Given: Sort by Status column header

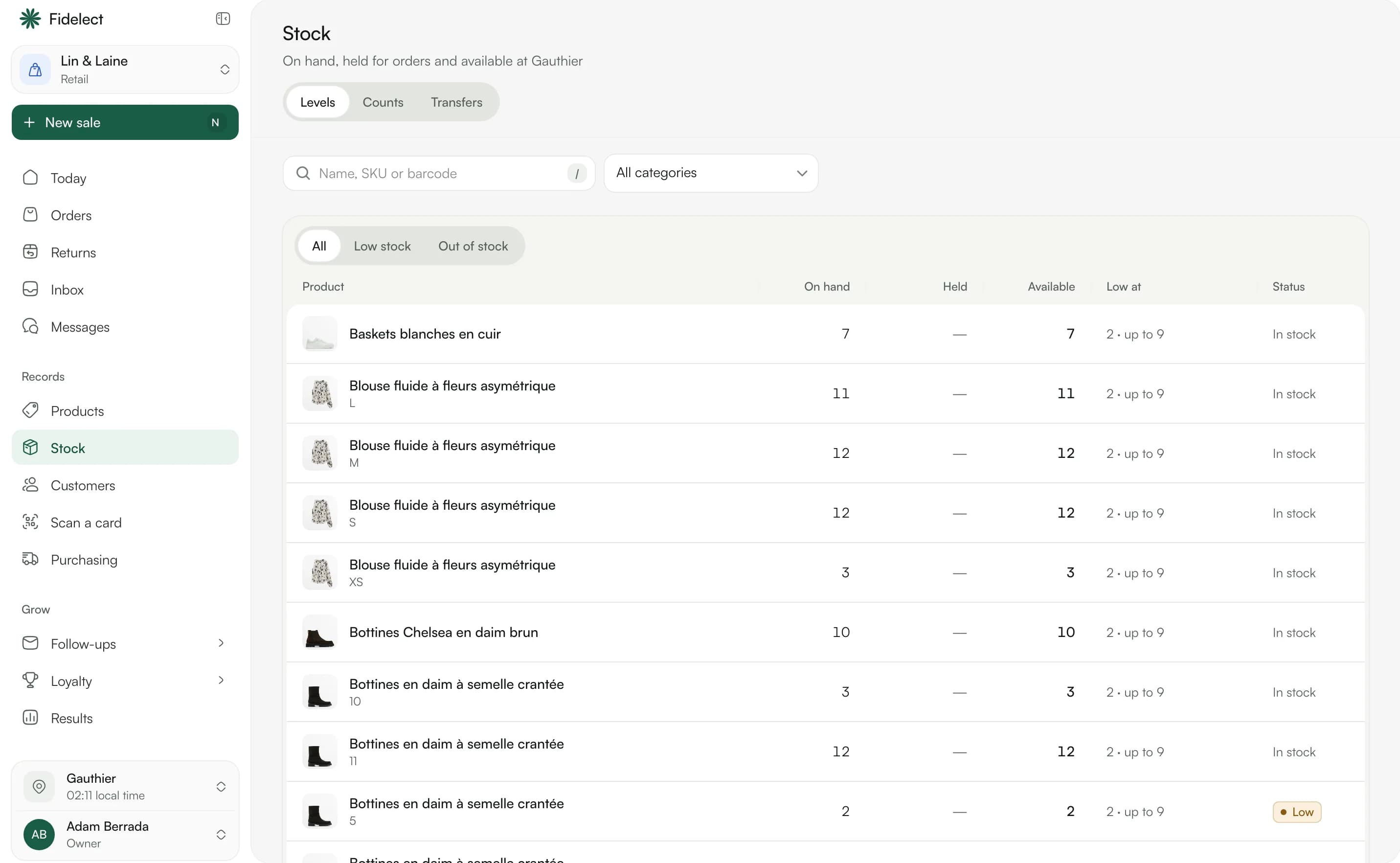Looking at the screenshot, I should pyautogui.click(x=1288, y=287).
